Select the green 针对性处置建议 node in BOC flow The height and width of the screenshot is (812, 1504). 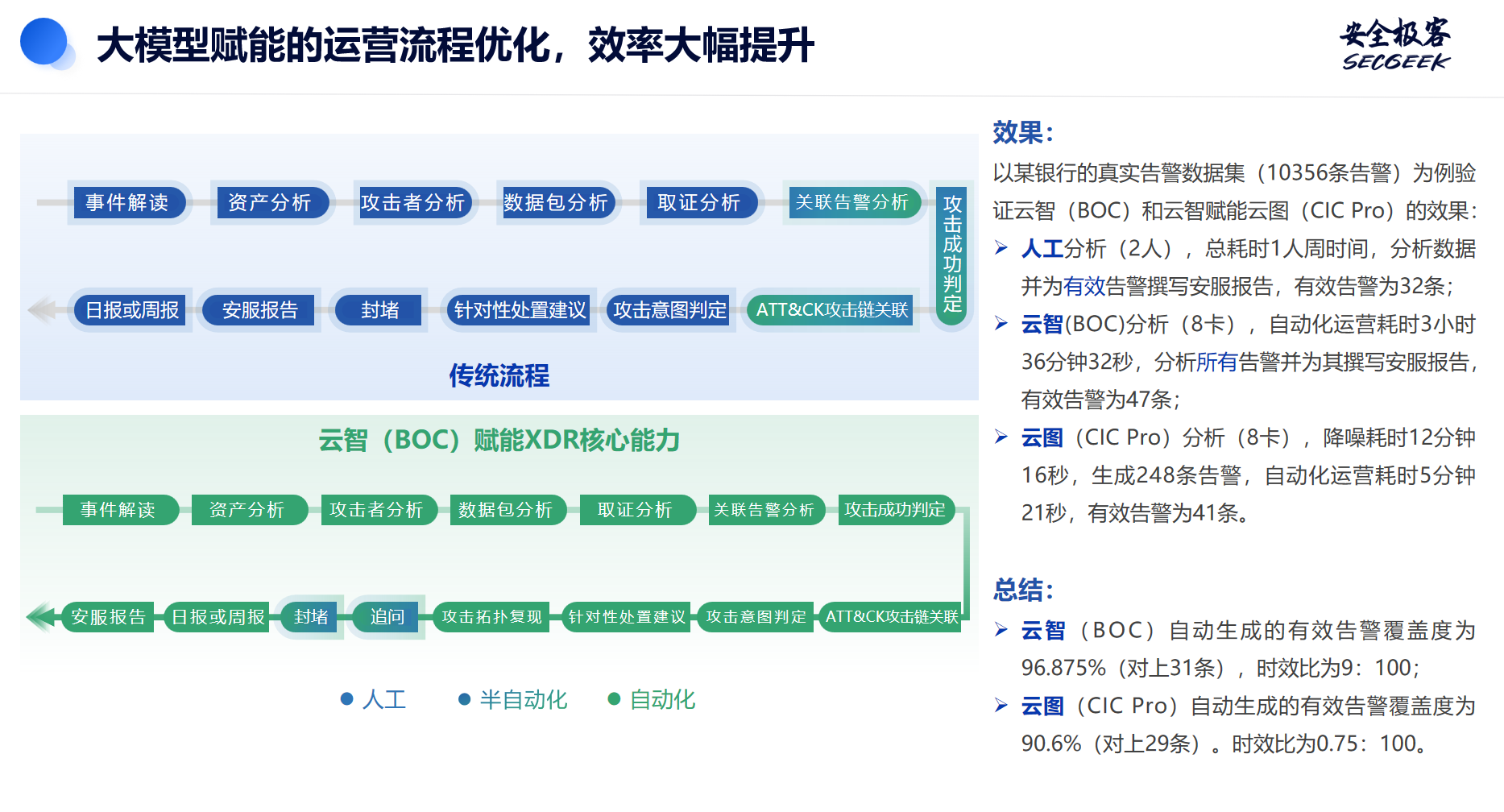626,617
